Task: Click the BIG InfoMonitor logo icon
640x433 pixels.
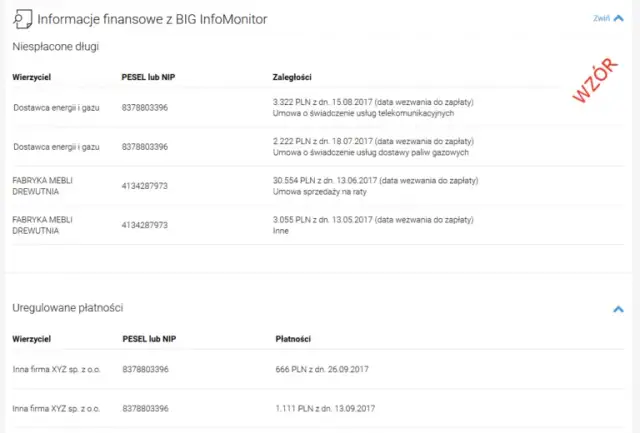Action: point(21,18)
